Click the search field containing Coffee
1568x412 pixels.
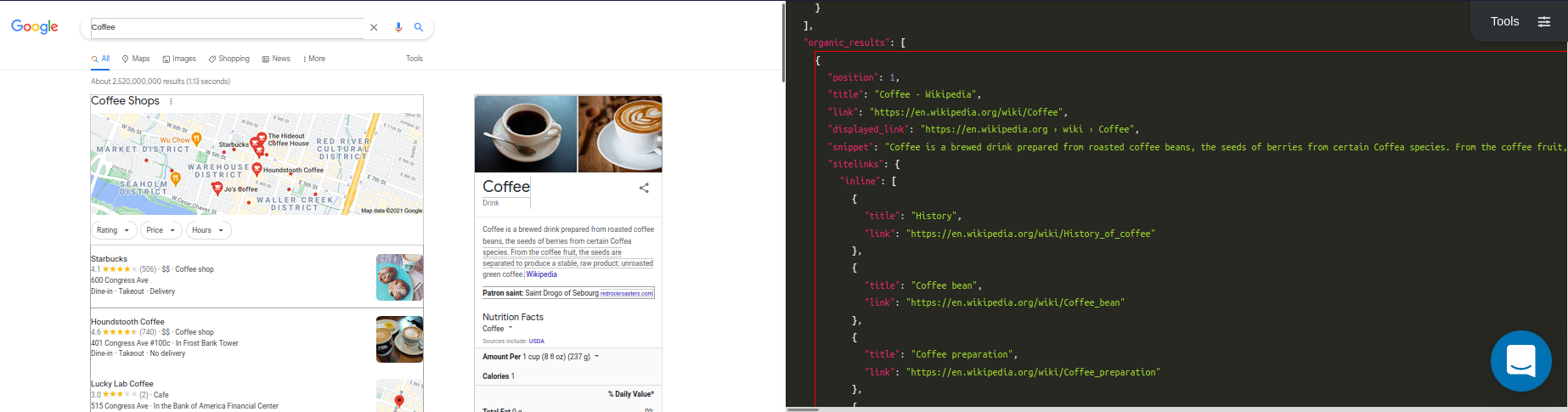[227, 27]
